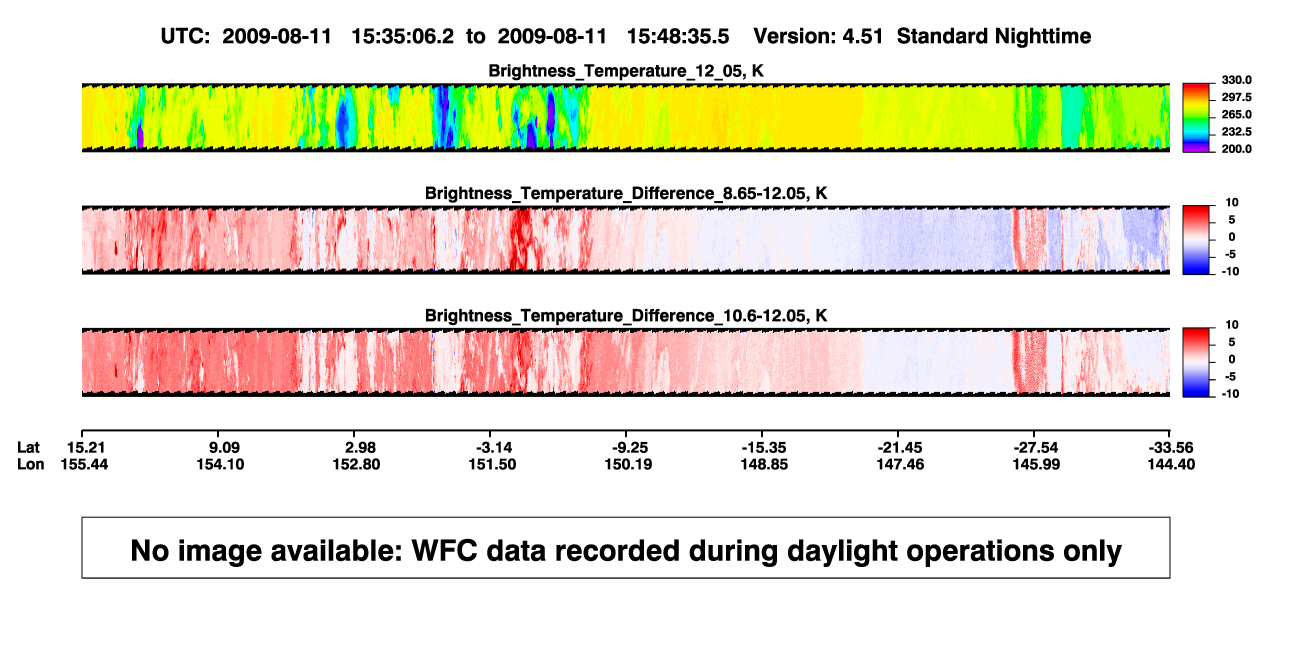Click longitude value '154.10'
The width and height of the screenshot is (1300, 667).
[x=221, y=464]
